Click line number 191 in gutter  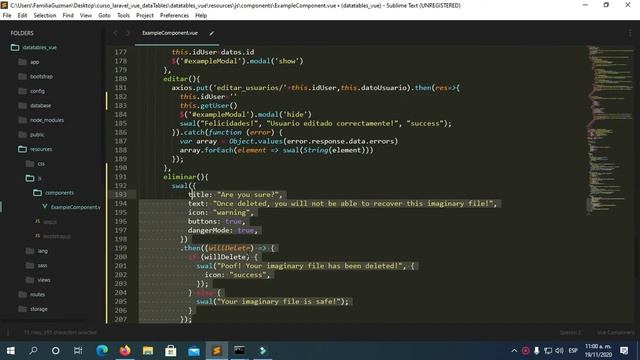tap(120, 177)
